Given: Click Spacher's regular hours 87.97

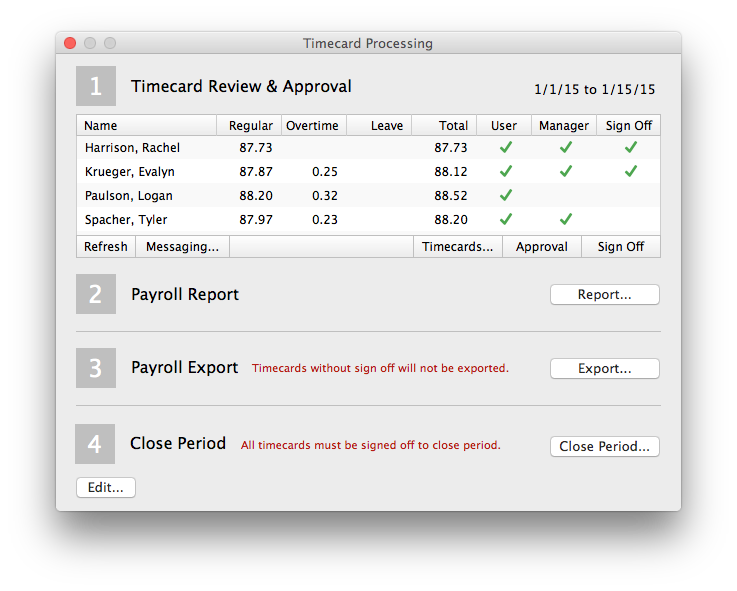Looking at the screenshot, I should pos(256,220).
